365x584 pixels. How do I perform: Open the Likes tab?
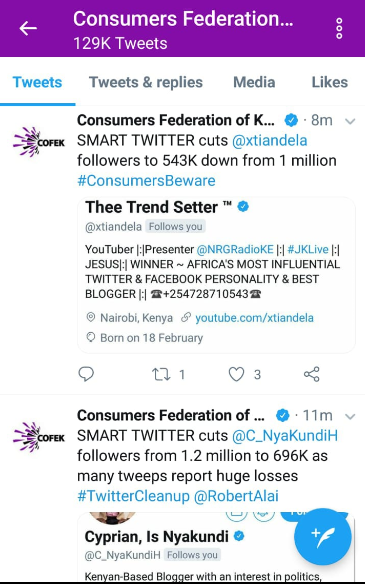[330, 82]
